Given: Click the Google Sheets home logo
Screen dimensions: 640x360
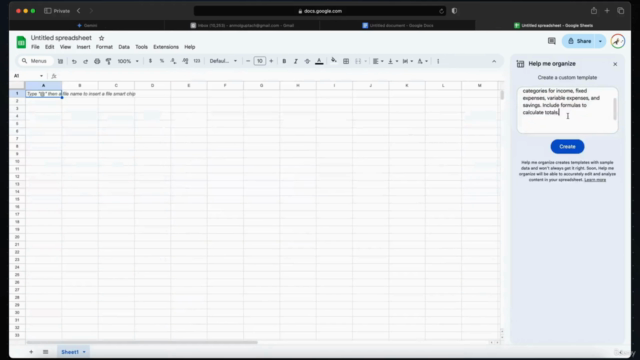Looking at the screenshot, I should pyautogui.click(x=21, y=42).
